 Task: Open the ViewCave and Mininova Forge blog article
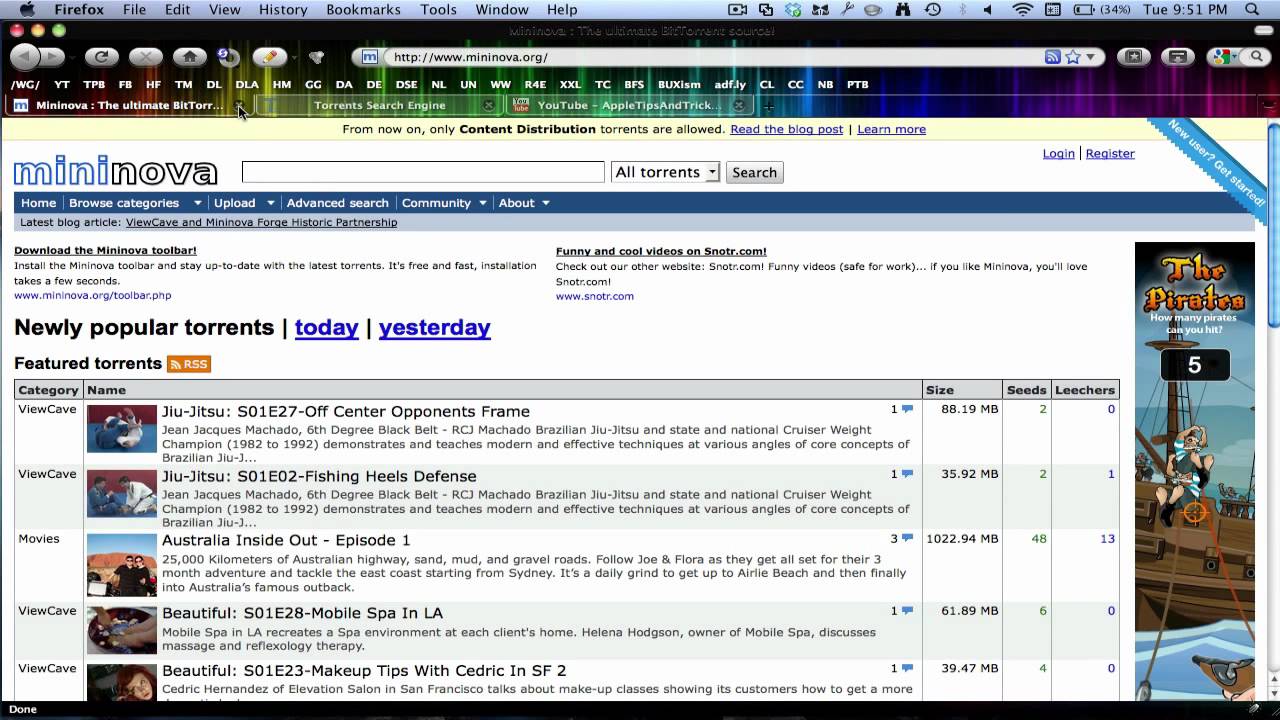tap(261, 222)
